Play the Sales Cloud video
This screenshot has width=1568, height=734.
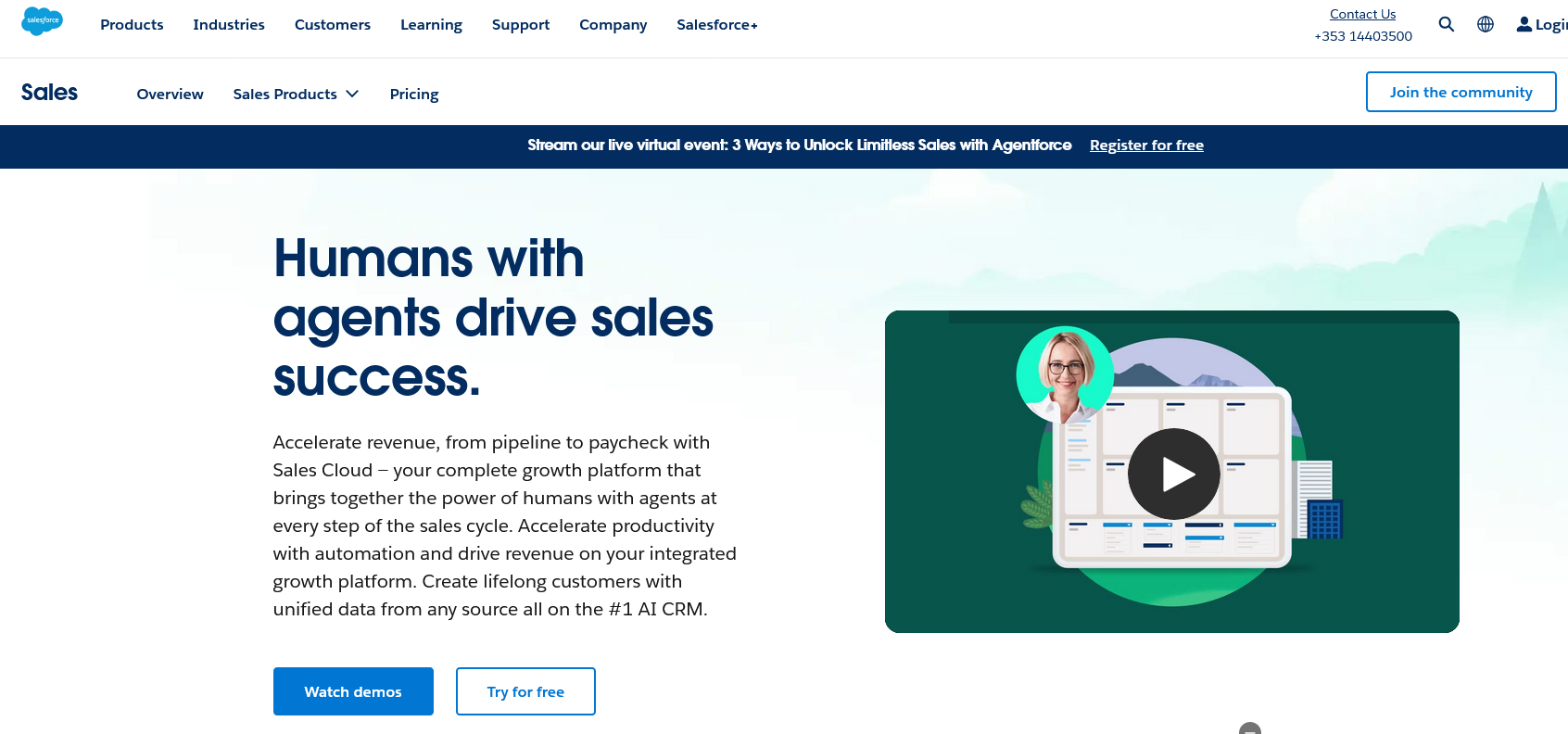click(1173, 474)
